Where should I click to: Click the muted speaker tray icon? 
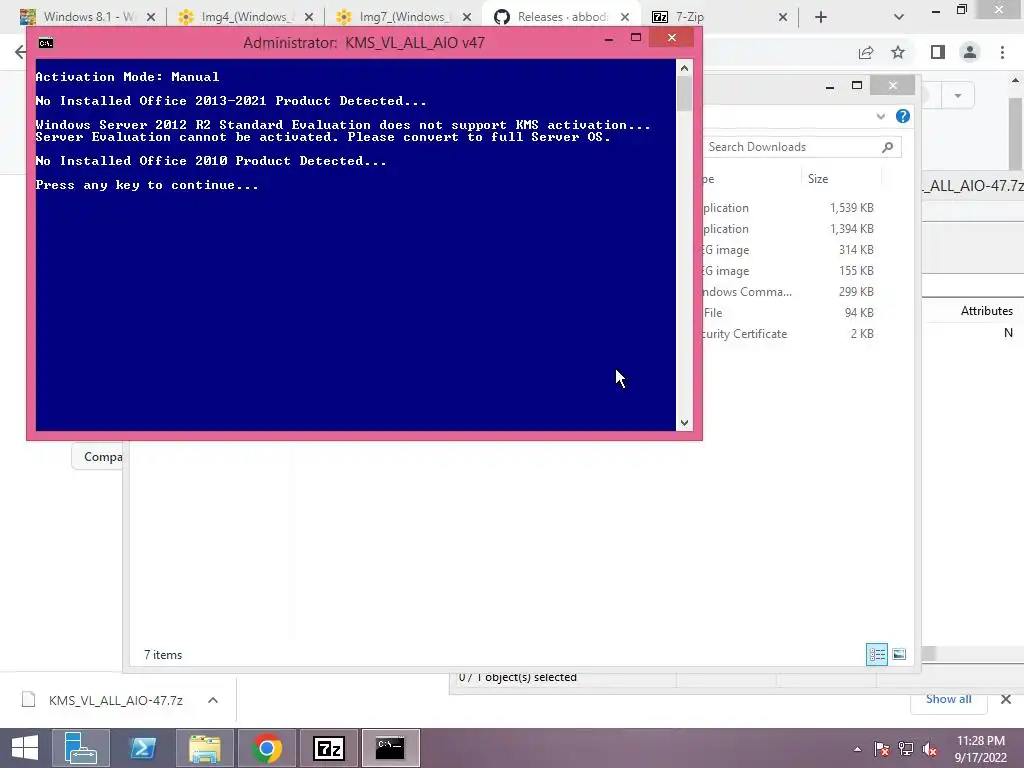(x=930, y=749)
